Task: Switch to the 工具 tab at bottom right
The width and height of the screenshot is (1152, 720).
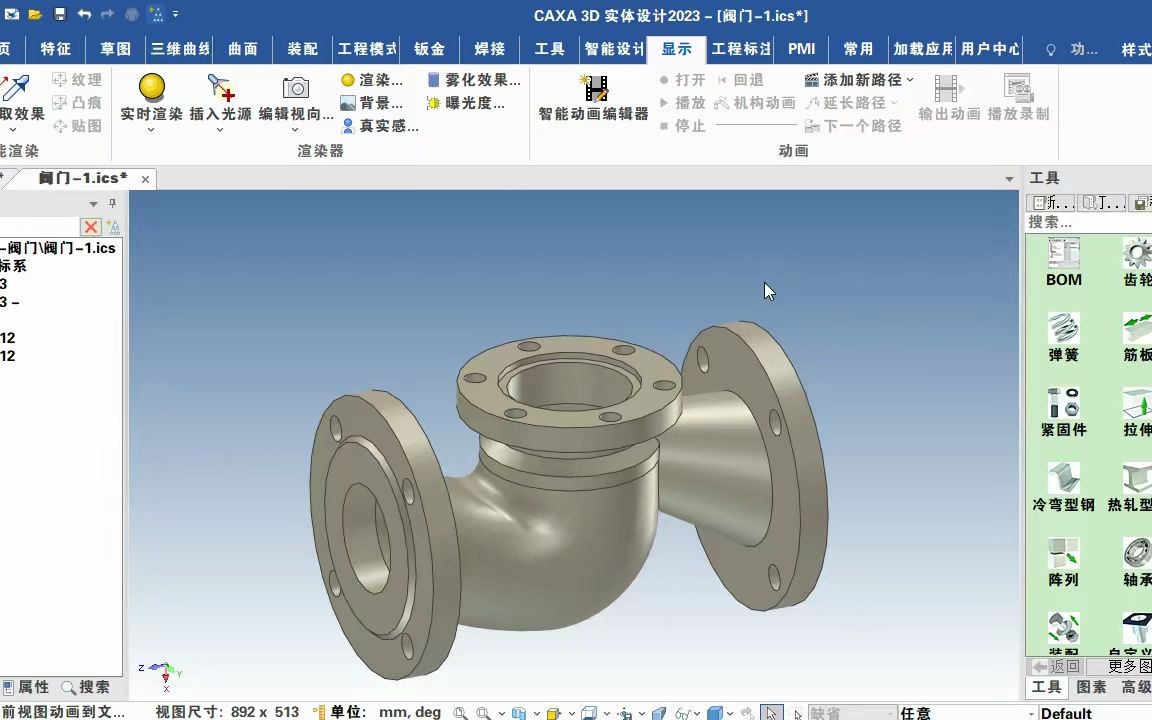Action: click(1046, 688)
